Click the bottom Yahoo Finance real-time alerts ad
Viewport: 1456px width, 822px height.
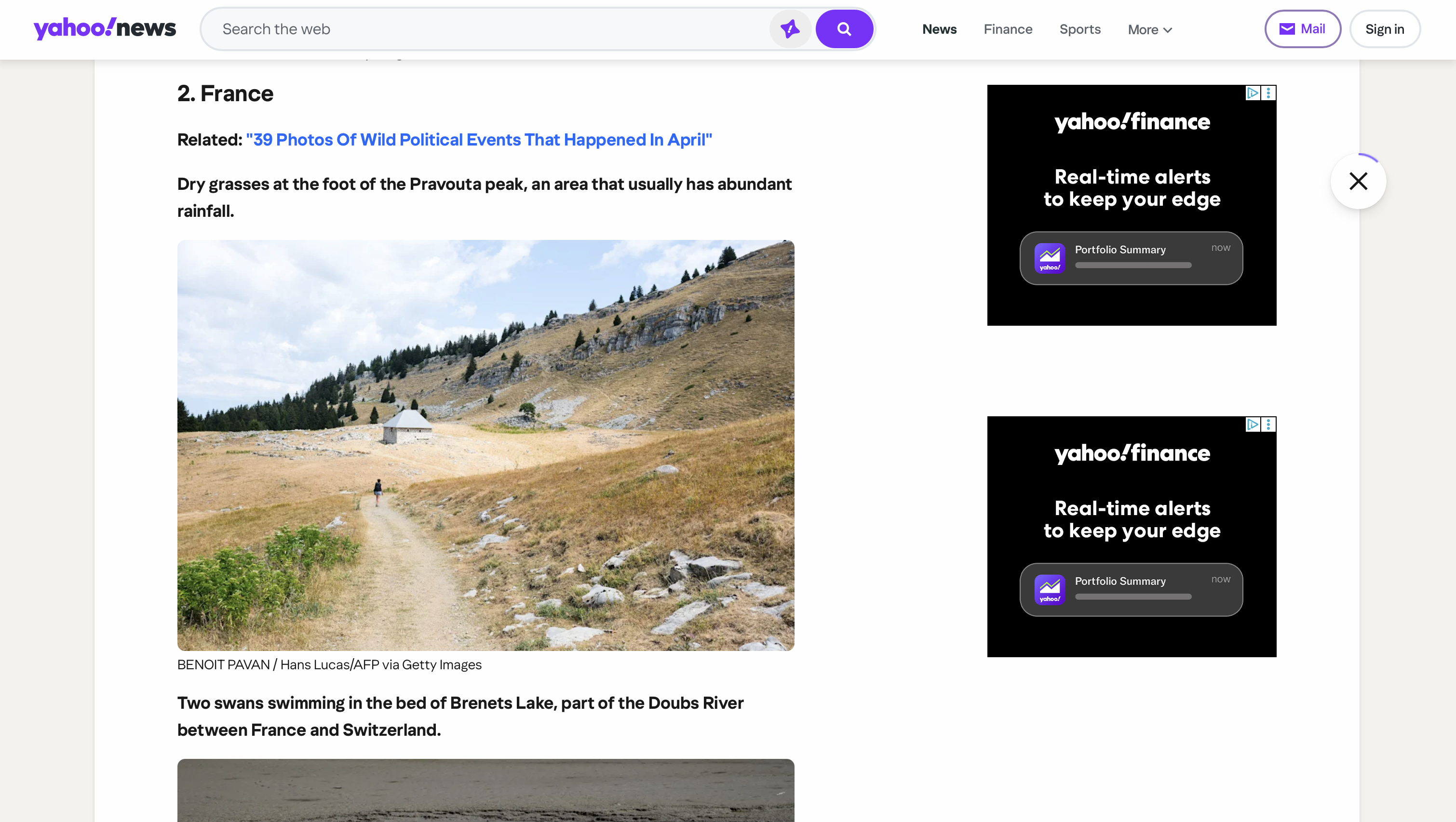click(x=1132, y=537)
